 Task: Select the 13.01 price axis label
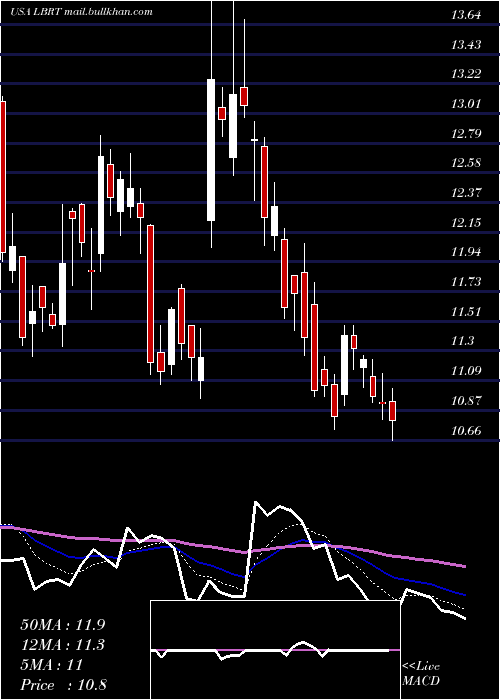(x=466, y=104)
